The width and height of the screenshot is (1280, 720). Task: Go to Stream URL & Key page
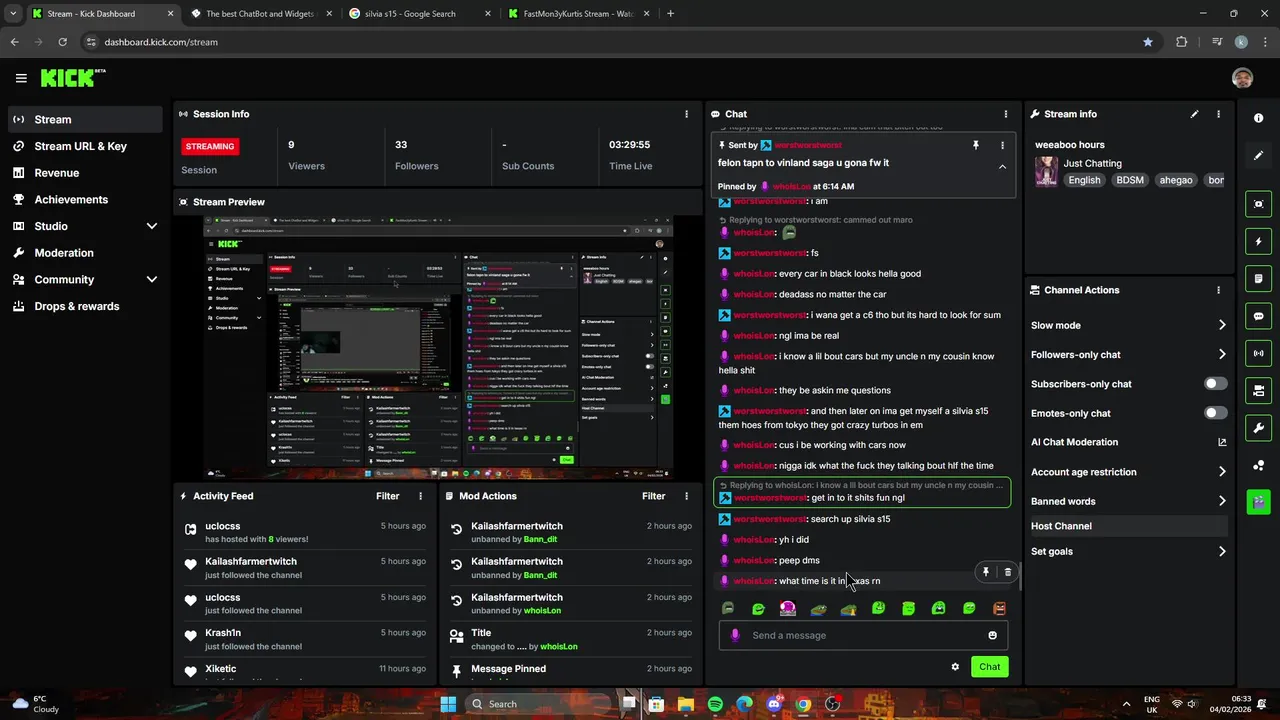click(85, 146)
